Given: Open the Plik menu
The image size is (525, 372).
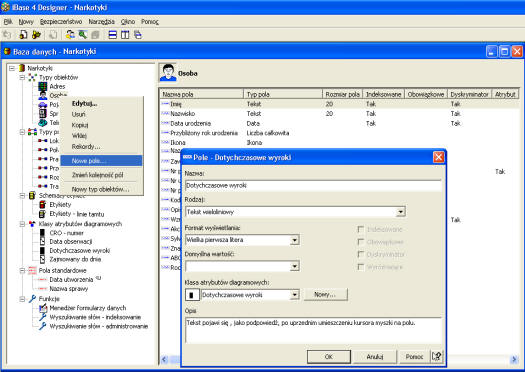Looking at the screenshot, I should tap(8, 22).
